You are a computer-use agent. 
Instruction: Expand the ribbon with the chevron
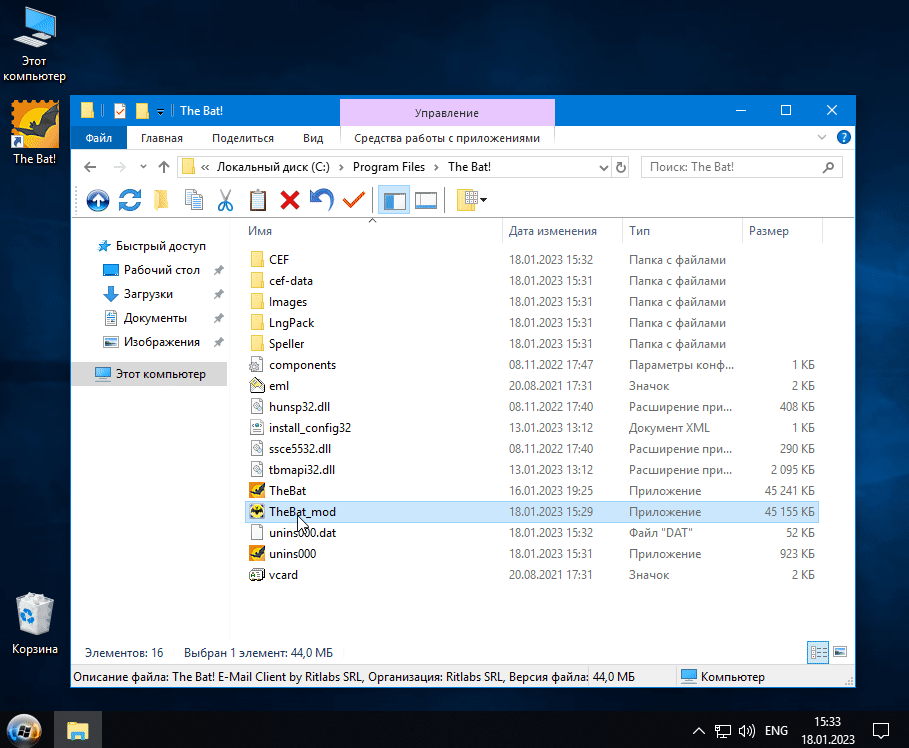pos(821,137)
